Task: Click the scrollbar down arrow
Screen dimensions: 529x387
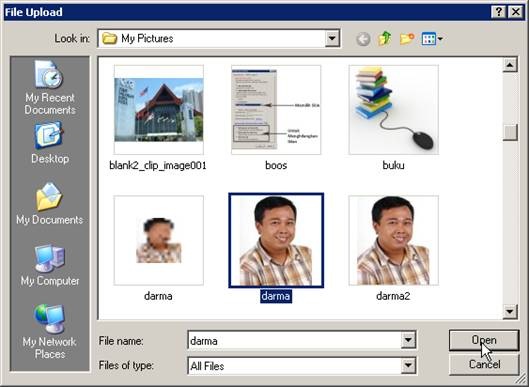Action: coord(510,311)
